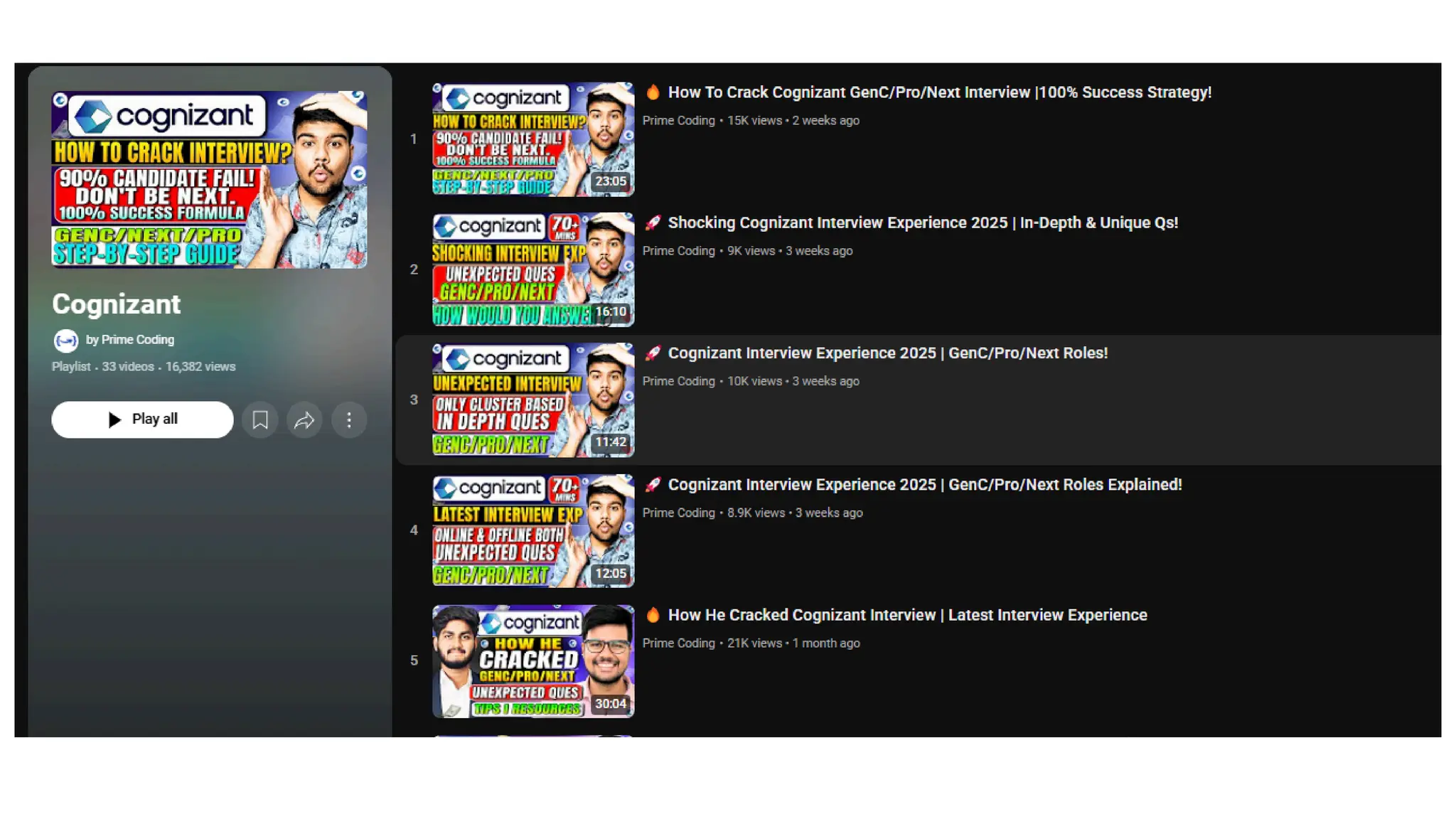The height and width of the screenshot is (819, 1456).
Task: Open the 30:04 How He Cracked thumbnail
Action: tap(532, 660)
